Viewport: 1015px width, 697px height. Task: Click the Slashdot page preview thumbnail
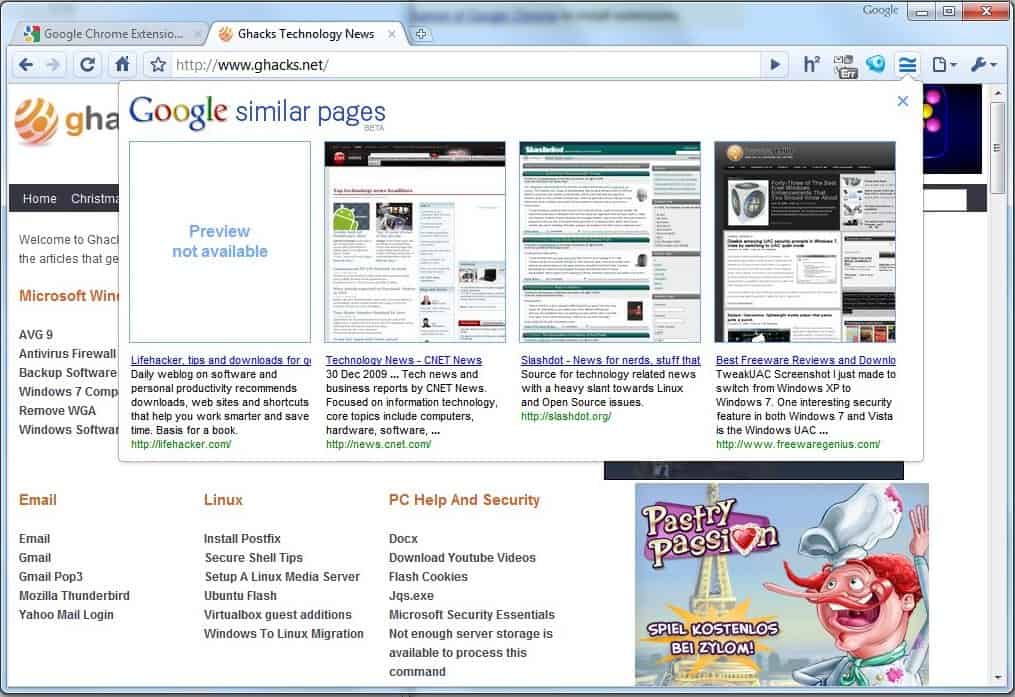click(x=609, y=241)
